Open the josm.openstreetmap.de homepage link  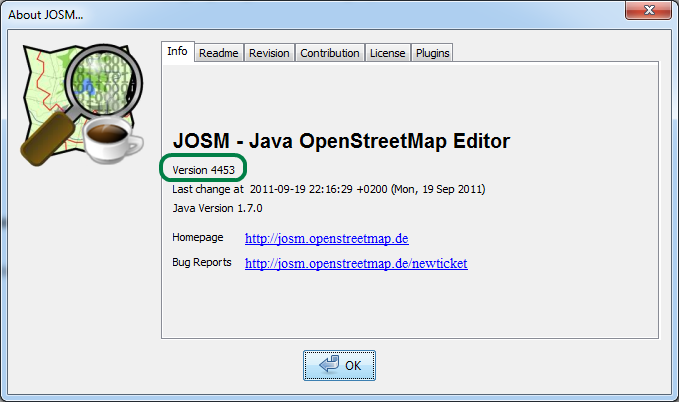pos(326,239)
